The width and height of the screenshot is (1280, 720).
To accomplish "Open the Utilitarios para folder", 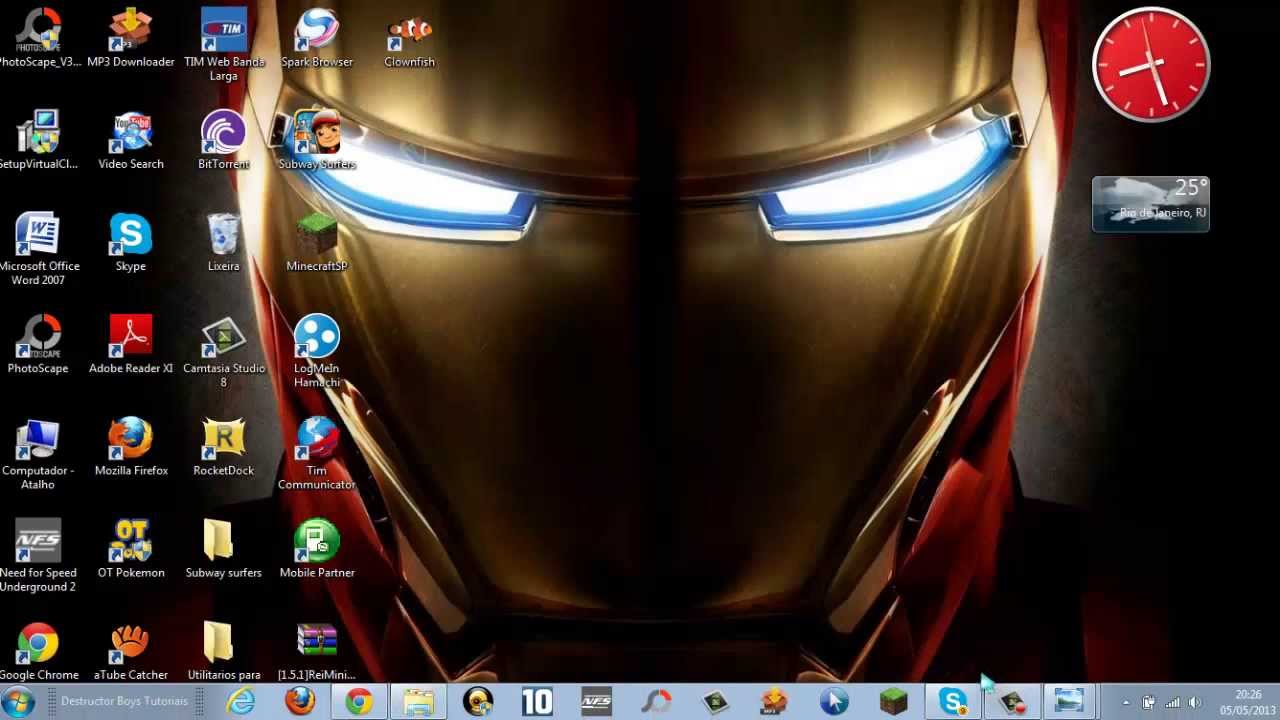I will (224, 652).
